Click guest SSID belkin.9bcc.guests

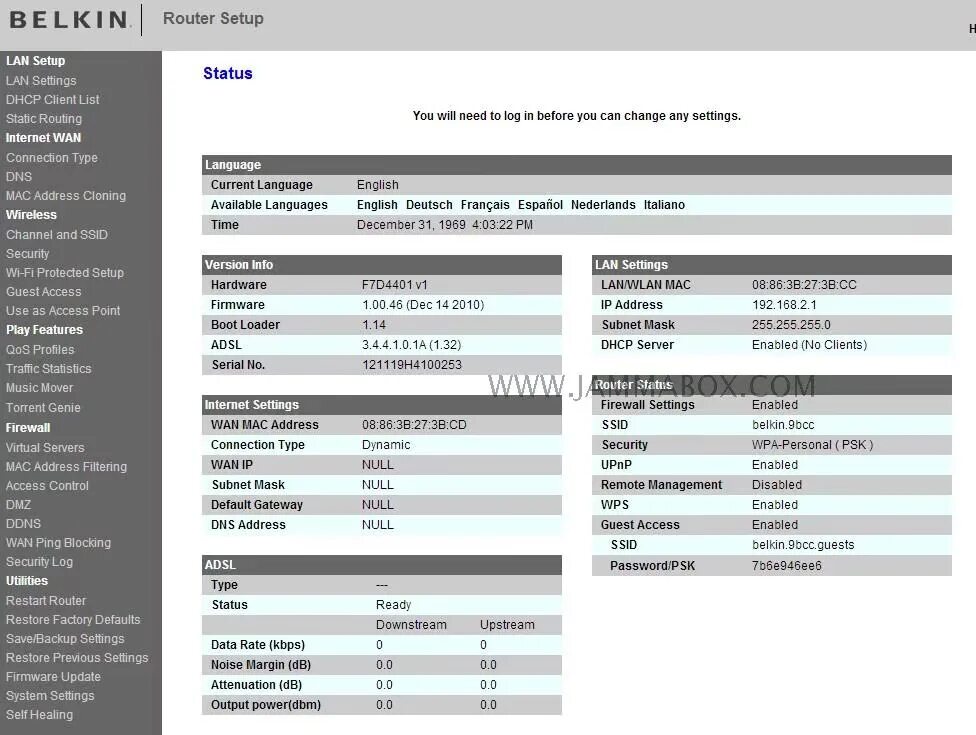pyautogui.click(x=803, y=545)
